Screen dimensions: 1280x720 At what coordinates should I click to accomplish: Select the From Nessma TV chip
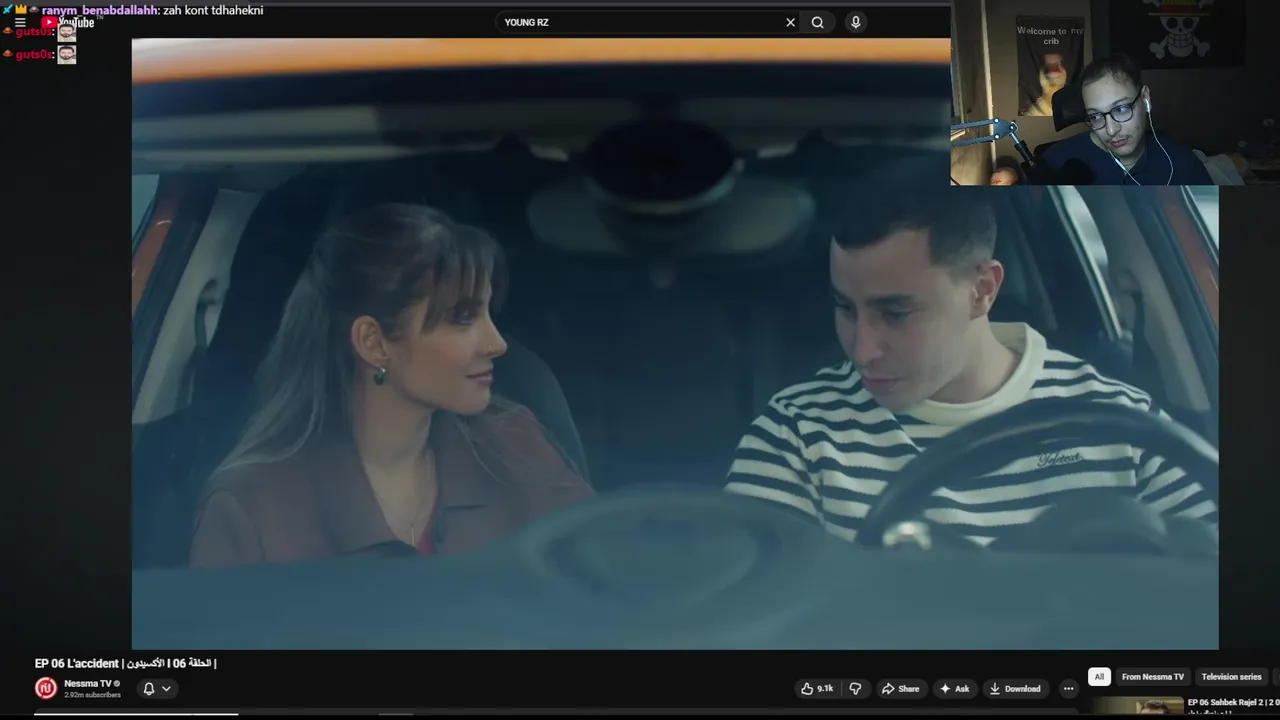pos(1153,677)
